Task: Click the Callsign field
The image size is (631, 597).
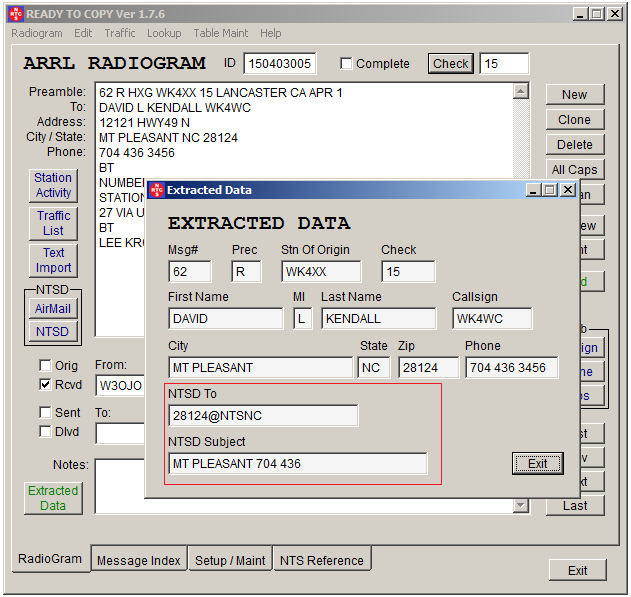Action: [492, 319]
